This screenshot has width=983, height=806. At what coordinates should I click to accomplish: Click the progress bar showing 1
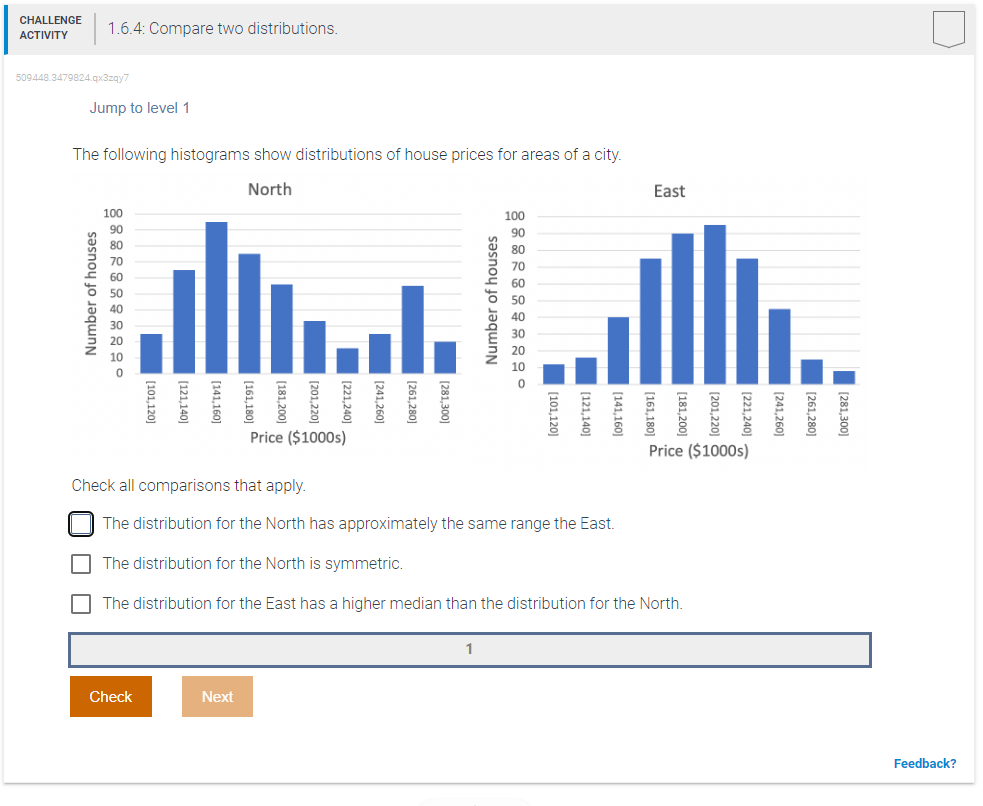click(x=469, y=649)
